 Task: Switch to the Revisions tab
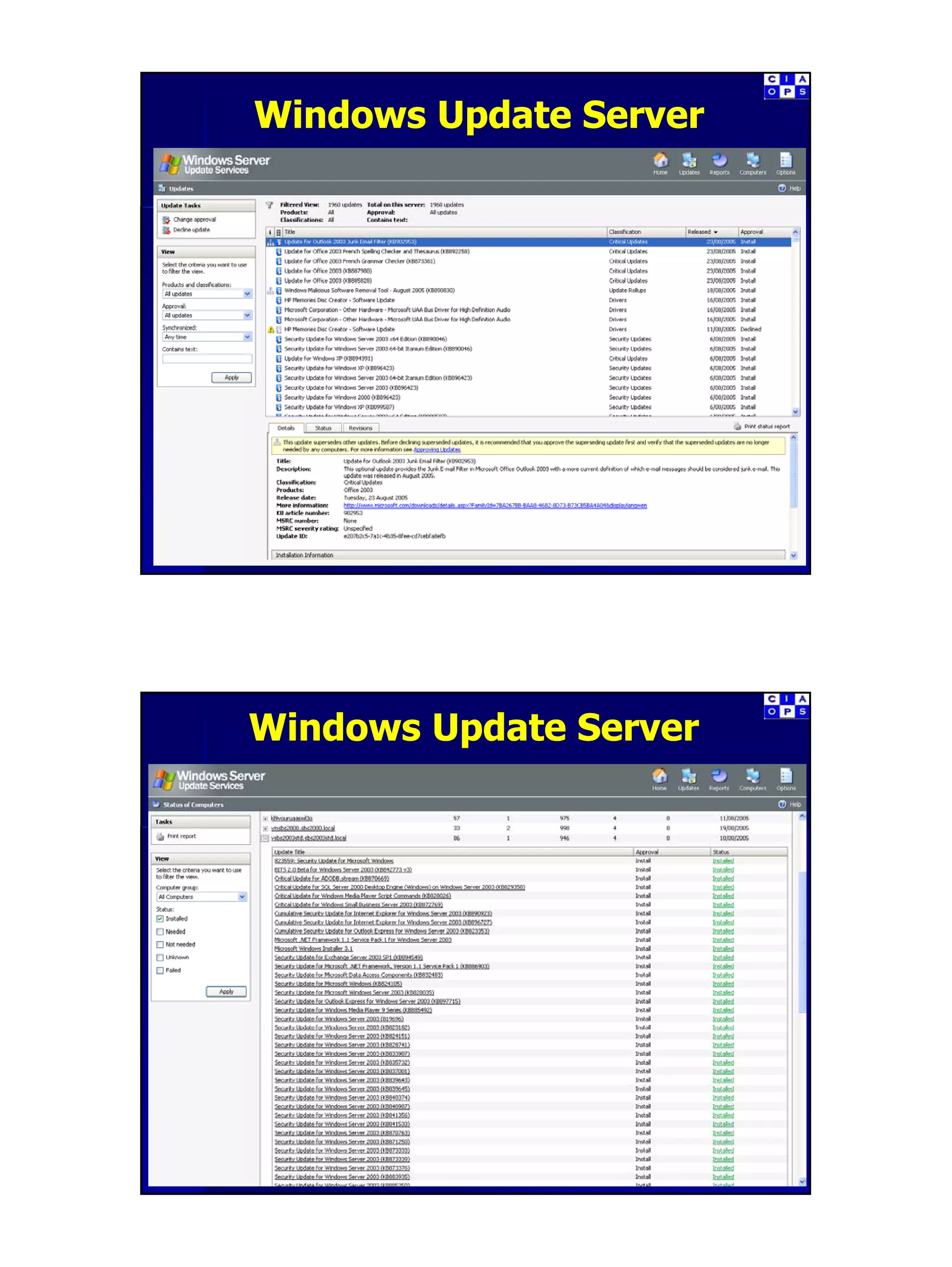click(360, 428)
